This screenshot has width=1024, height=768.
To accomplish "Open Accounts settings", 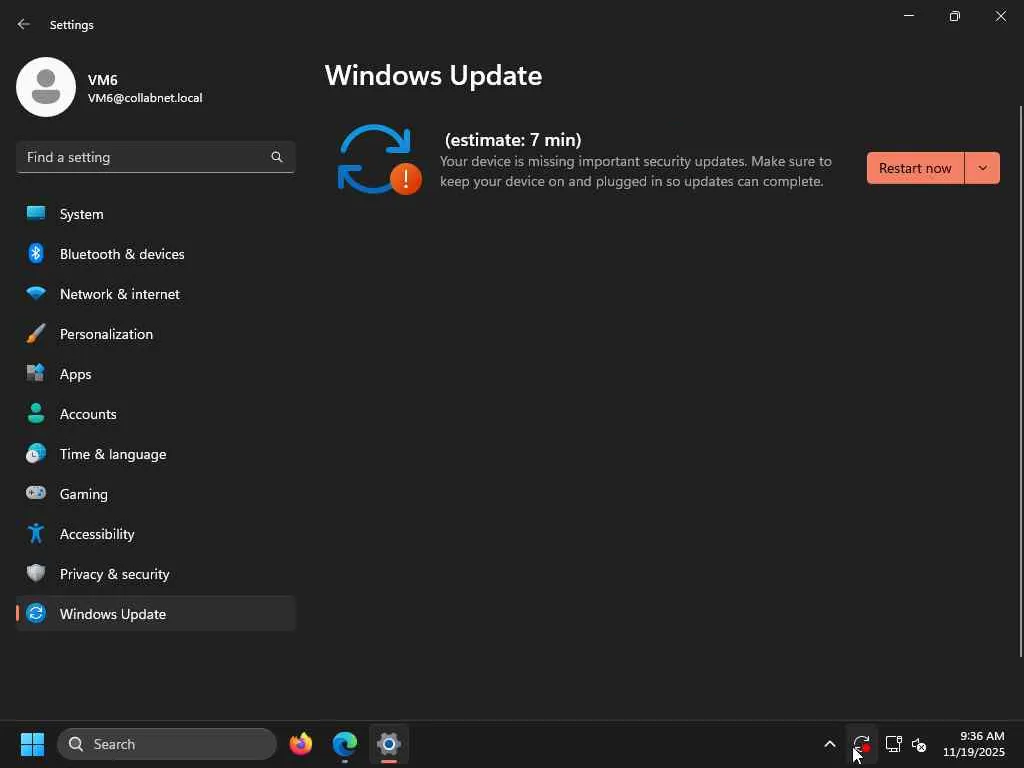I will tap(155, 414).
